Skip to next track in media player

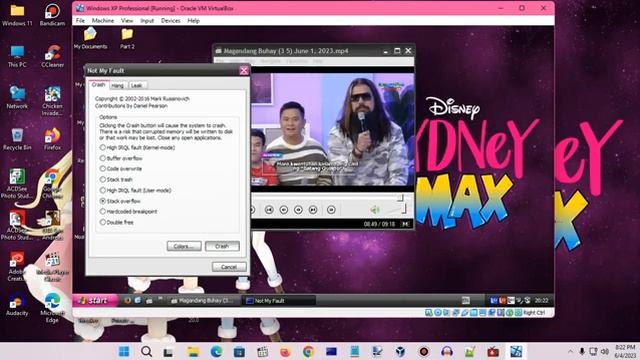(x=313, y=209)
